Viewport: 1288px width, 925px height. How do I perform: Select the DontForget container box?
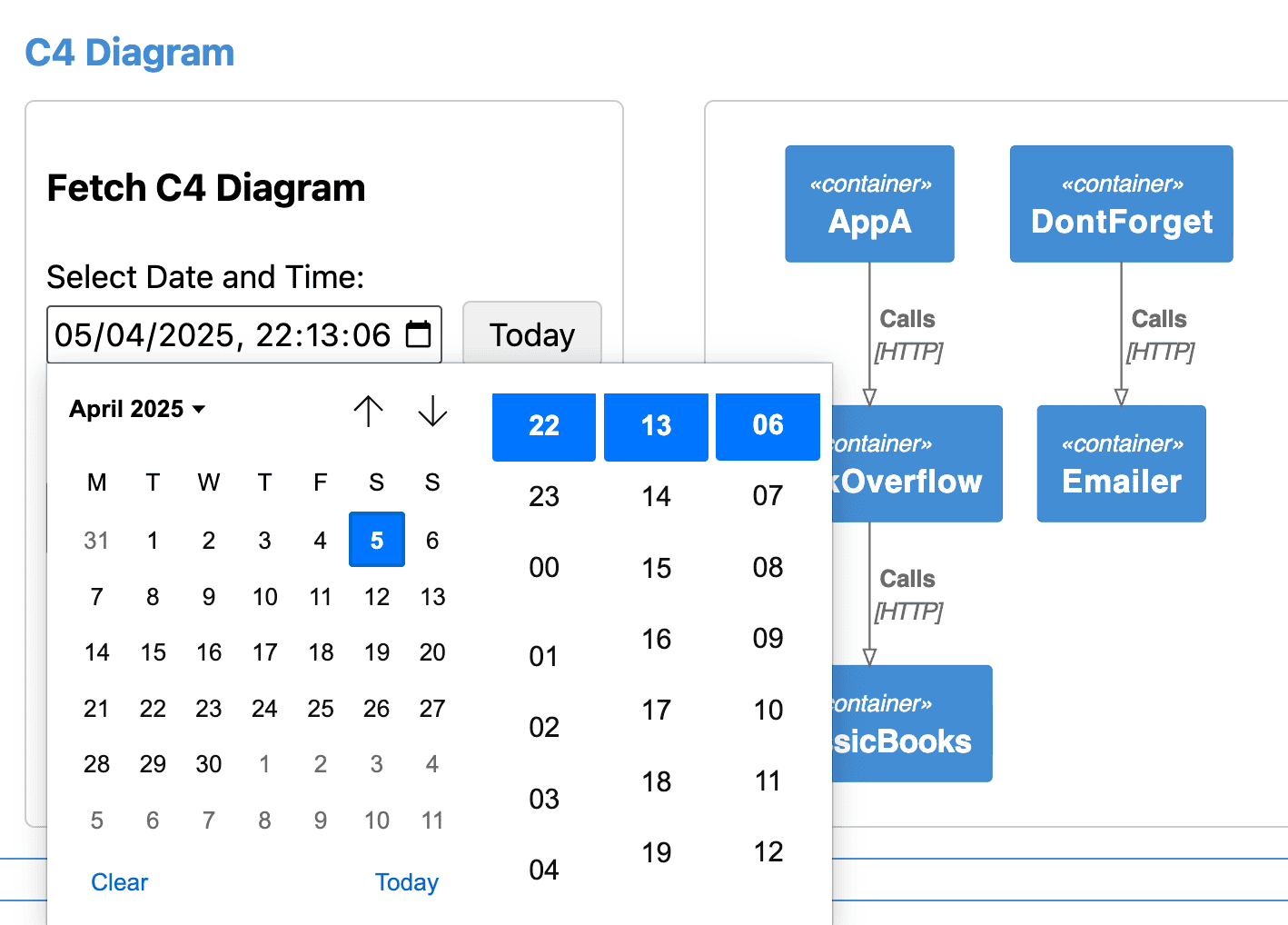[x=1120, y=203]
